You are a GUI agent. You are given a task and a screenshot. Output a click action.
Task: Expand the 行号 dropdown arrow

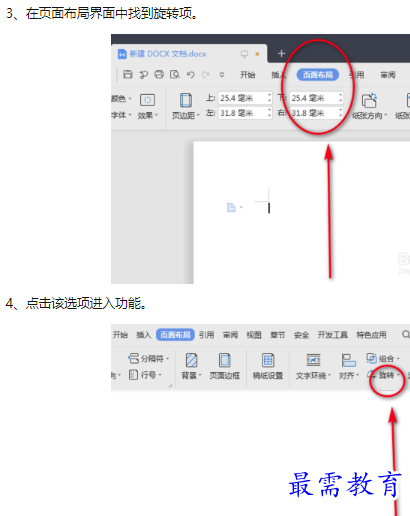coord(160,375)
